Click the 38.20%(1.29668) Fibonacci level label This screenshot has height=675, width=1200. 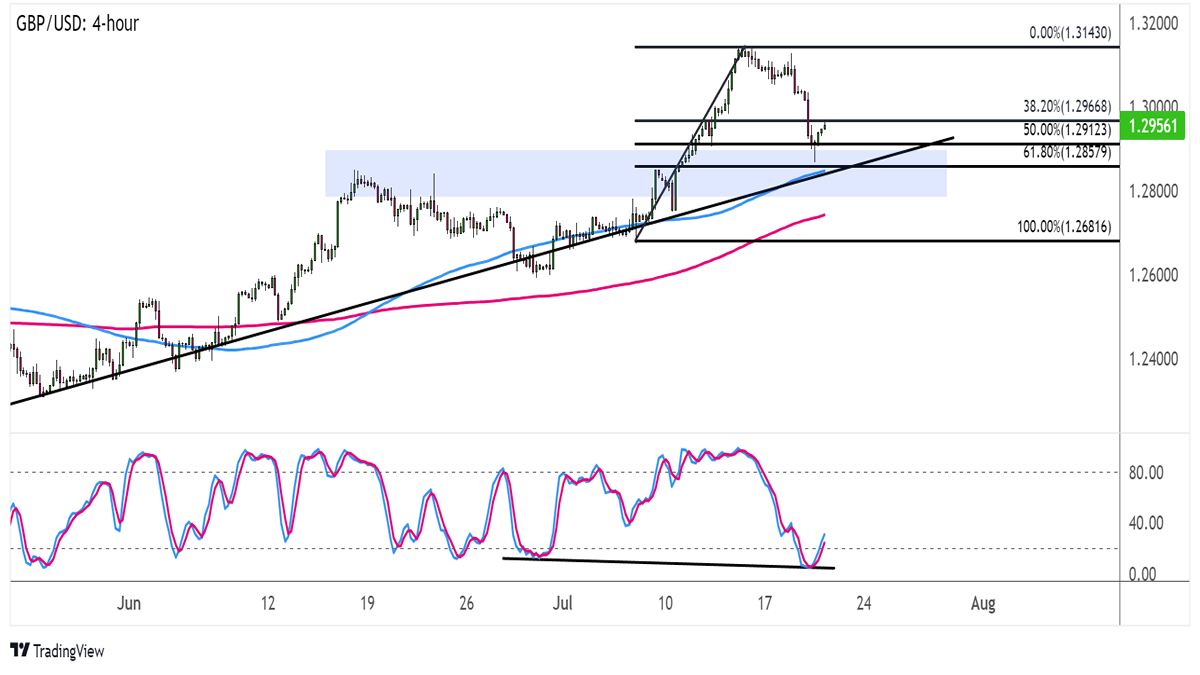tap(1068, 105)
